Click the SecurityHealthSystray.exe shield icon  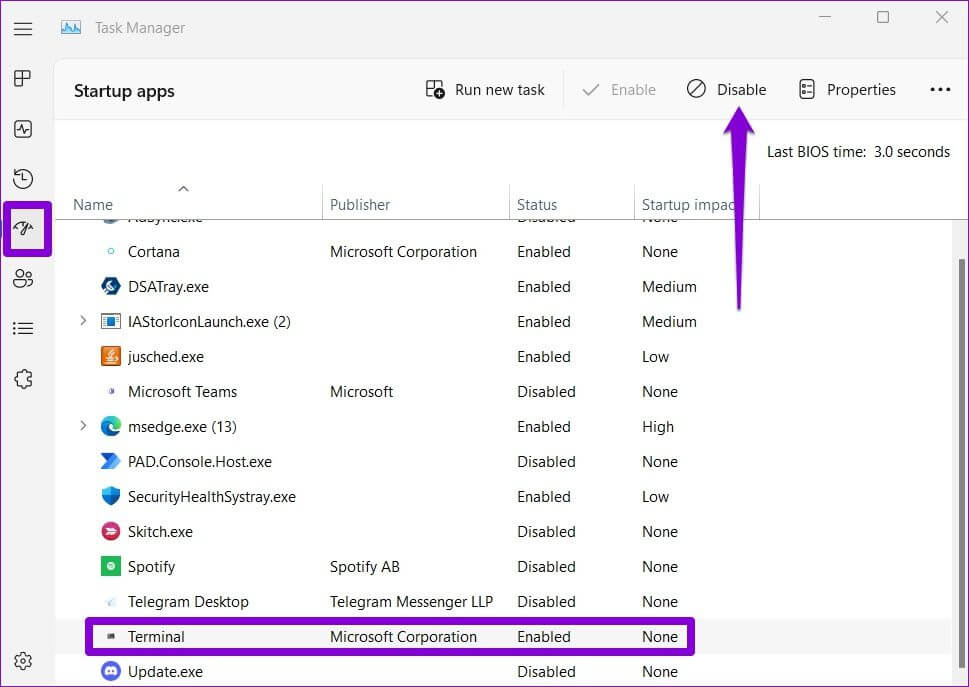[111, 496]
